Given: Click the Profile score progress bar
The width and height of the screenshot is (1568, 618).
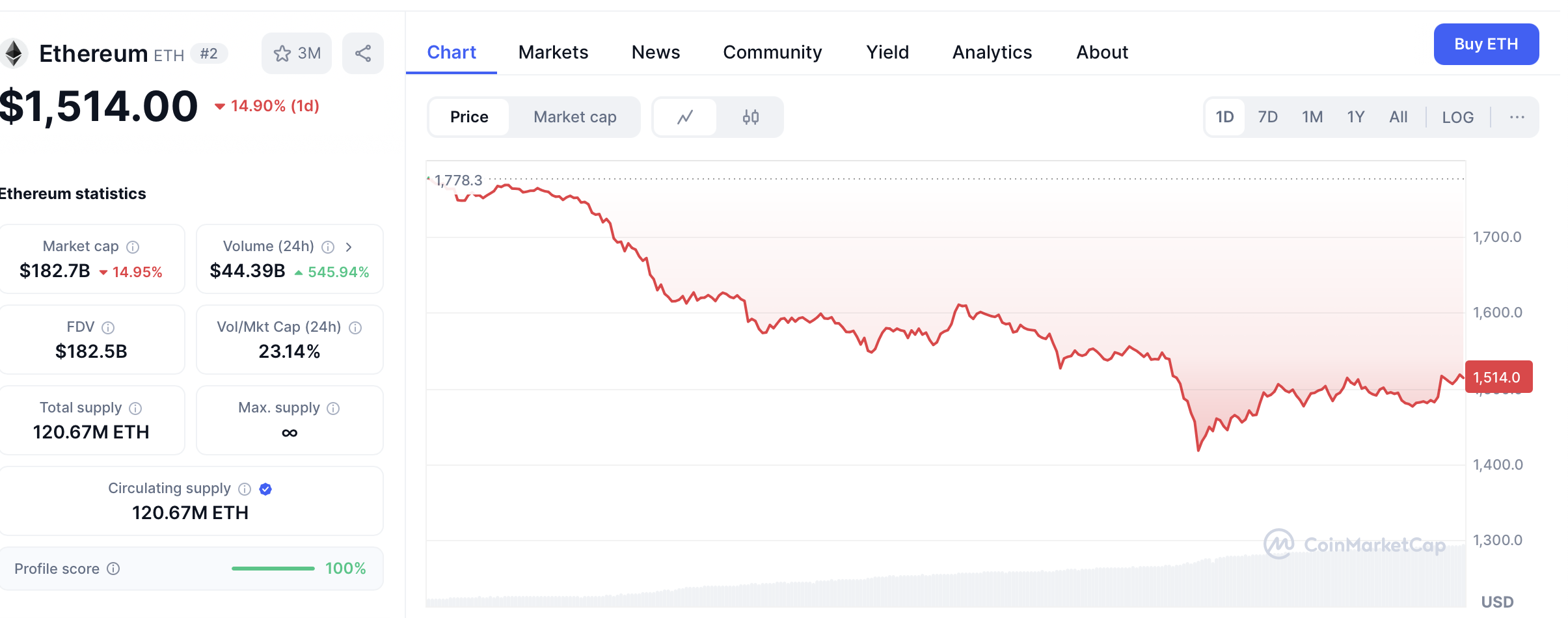Looking at the screenshot, I should pyautogui.click(x=273, y=569).
